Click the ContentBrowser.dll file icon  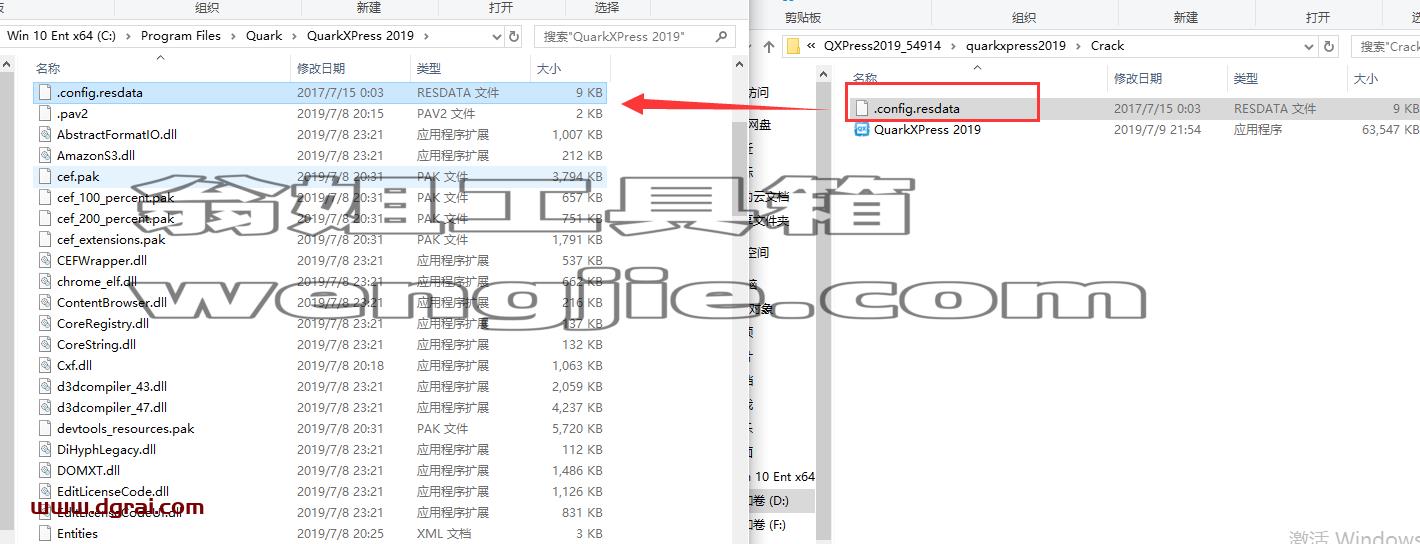tap(45, 302)
